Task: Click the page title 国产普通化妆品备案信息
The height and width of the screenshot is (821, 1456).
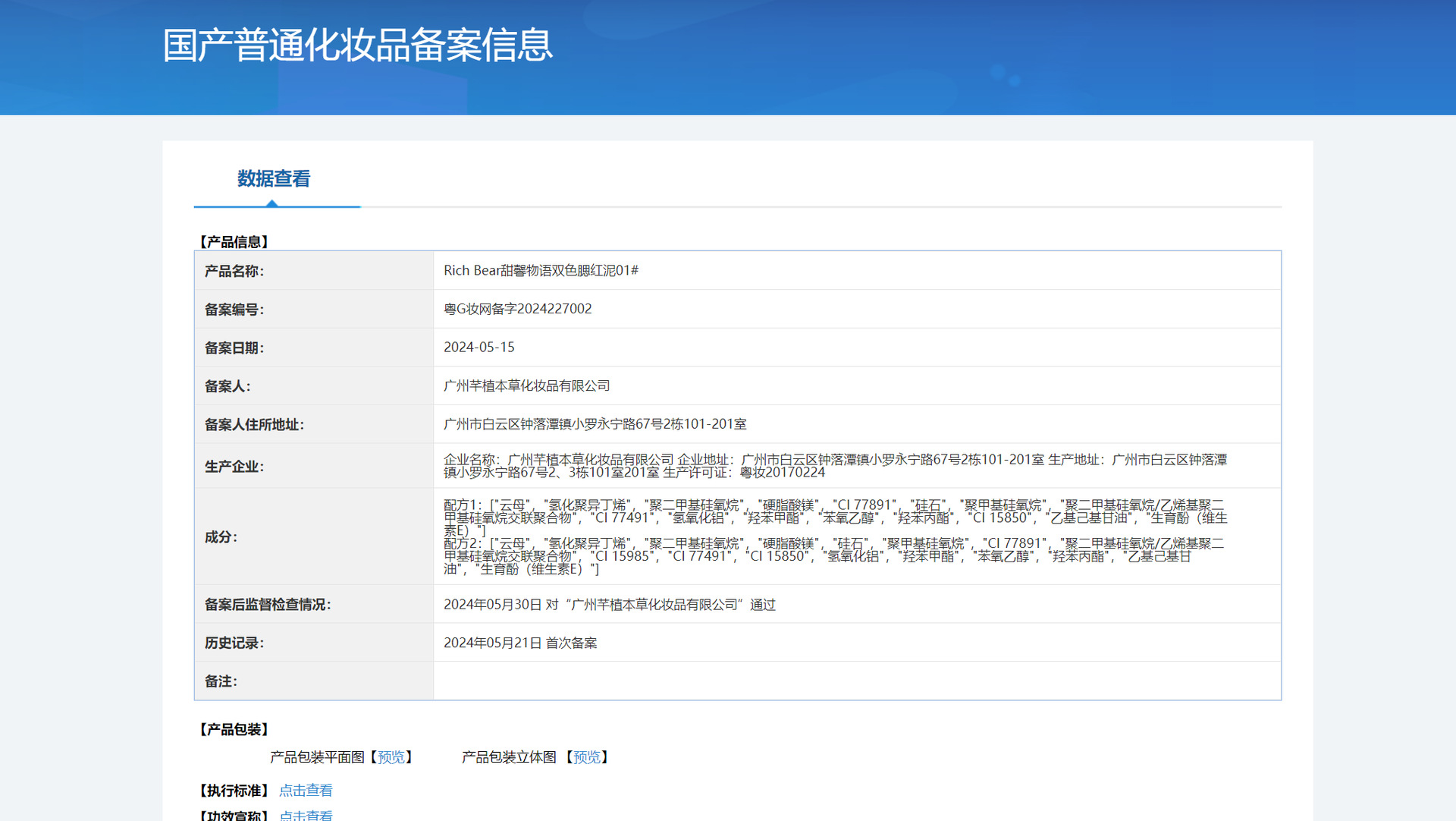Action: click(357, 46)
